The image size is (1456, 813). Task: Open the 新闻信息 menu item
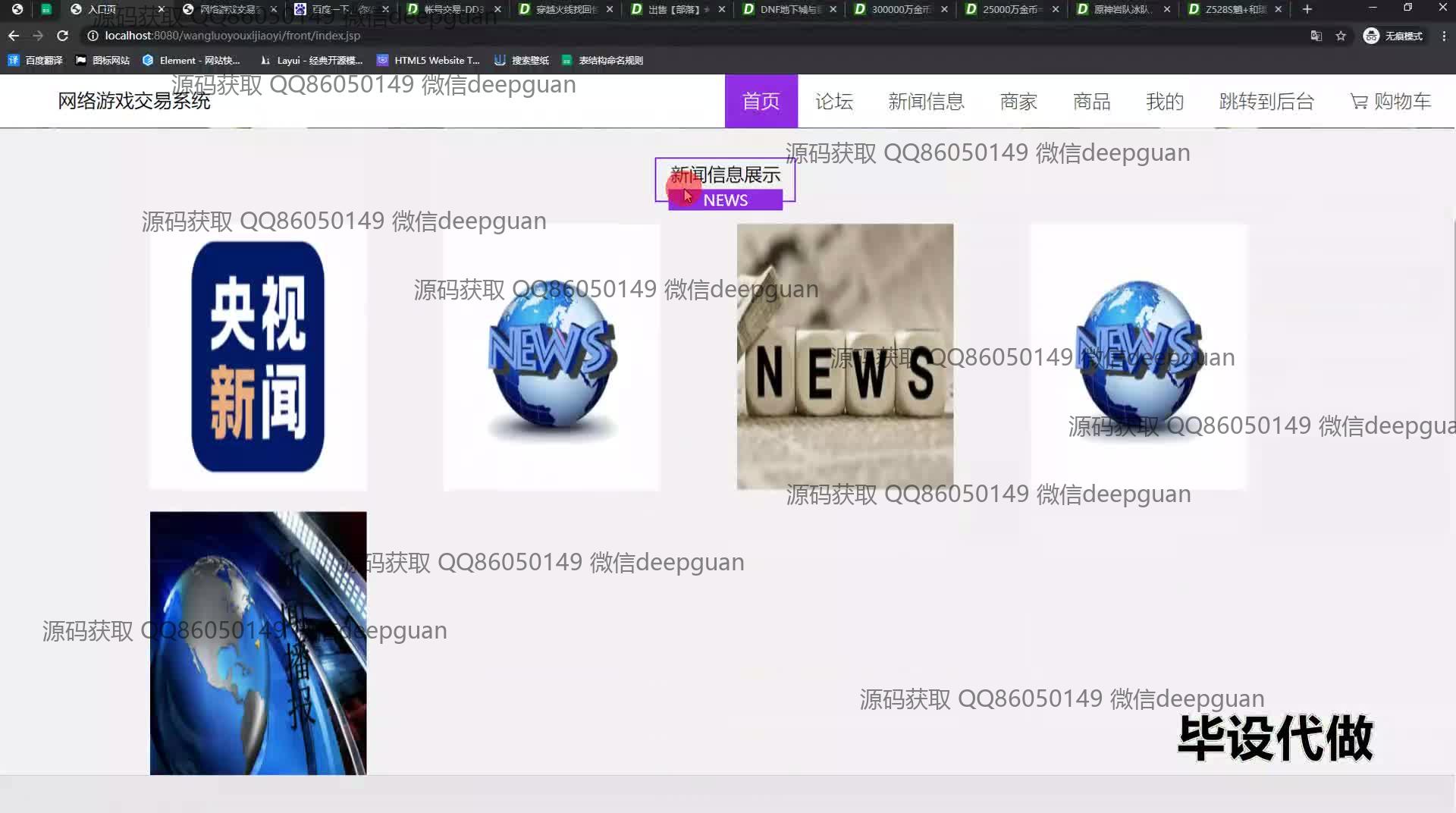tap(926, 101)
